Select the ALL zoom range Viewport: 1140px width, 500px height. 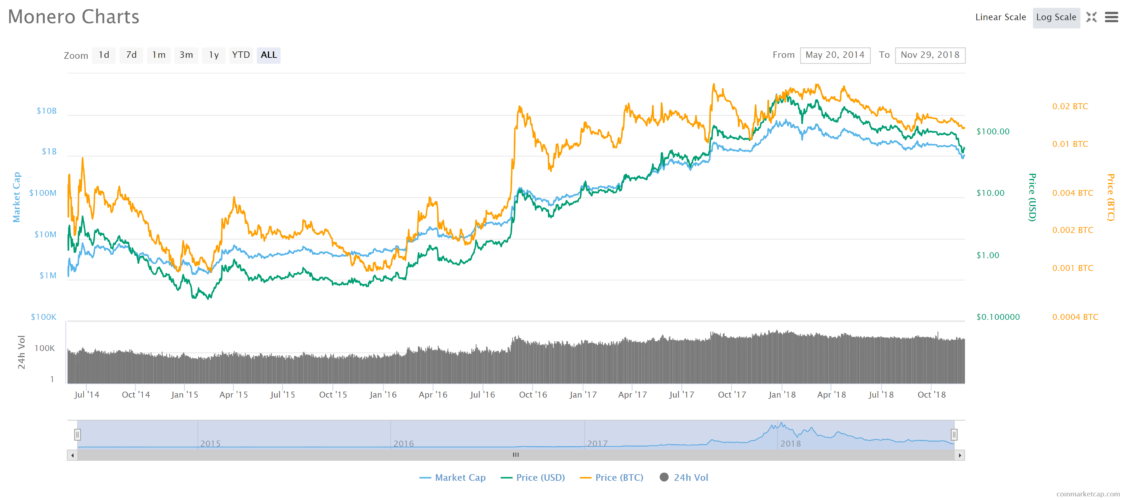click(x=268, y=55)
